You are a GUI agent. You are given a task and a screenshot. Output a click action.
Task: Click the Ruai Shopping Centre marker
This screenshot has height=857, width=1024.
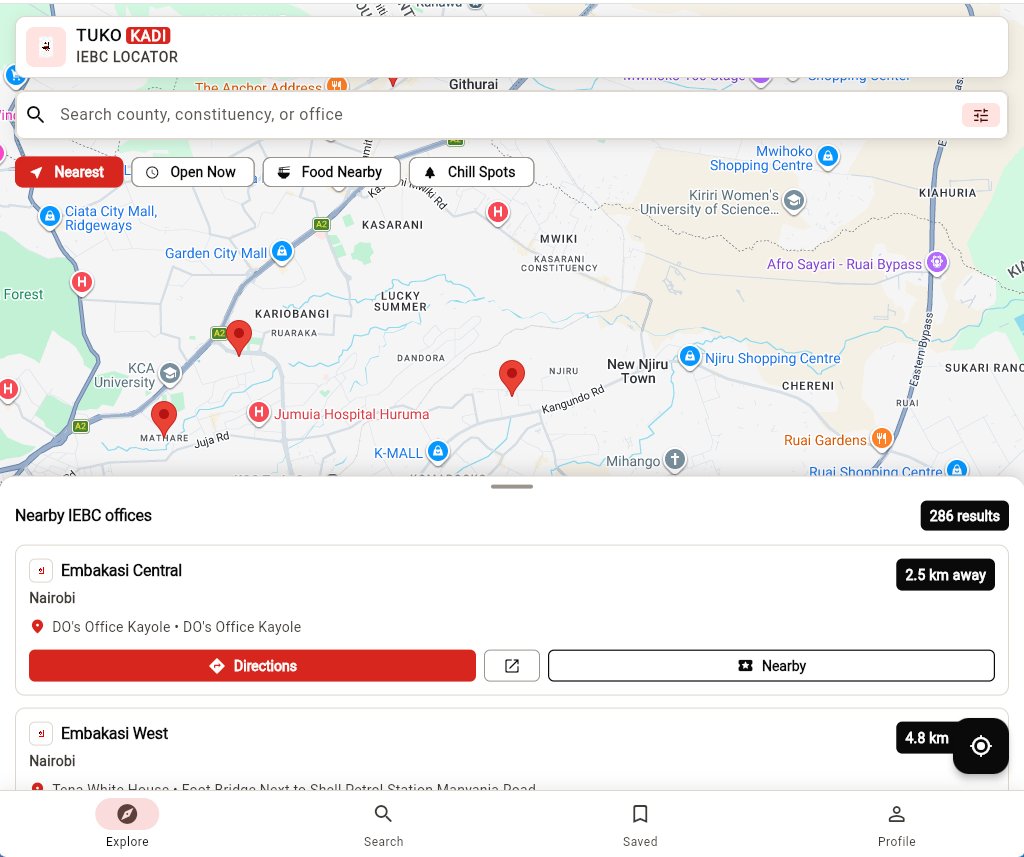[x=957, y=468]
